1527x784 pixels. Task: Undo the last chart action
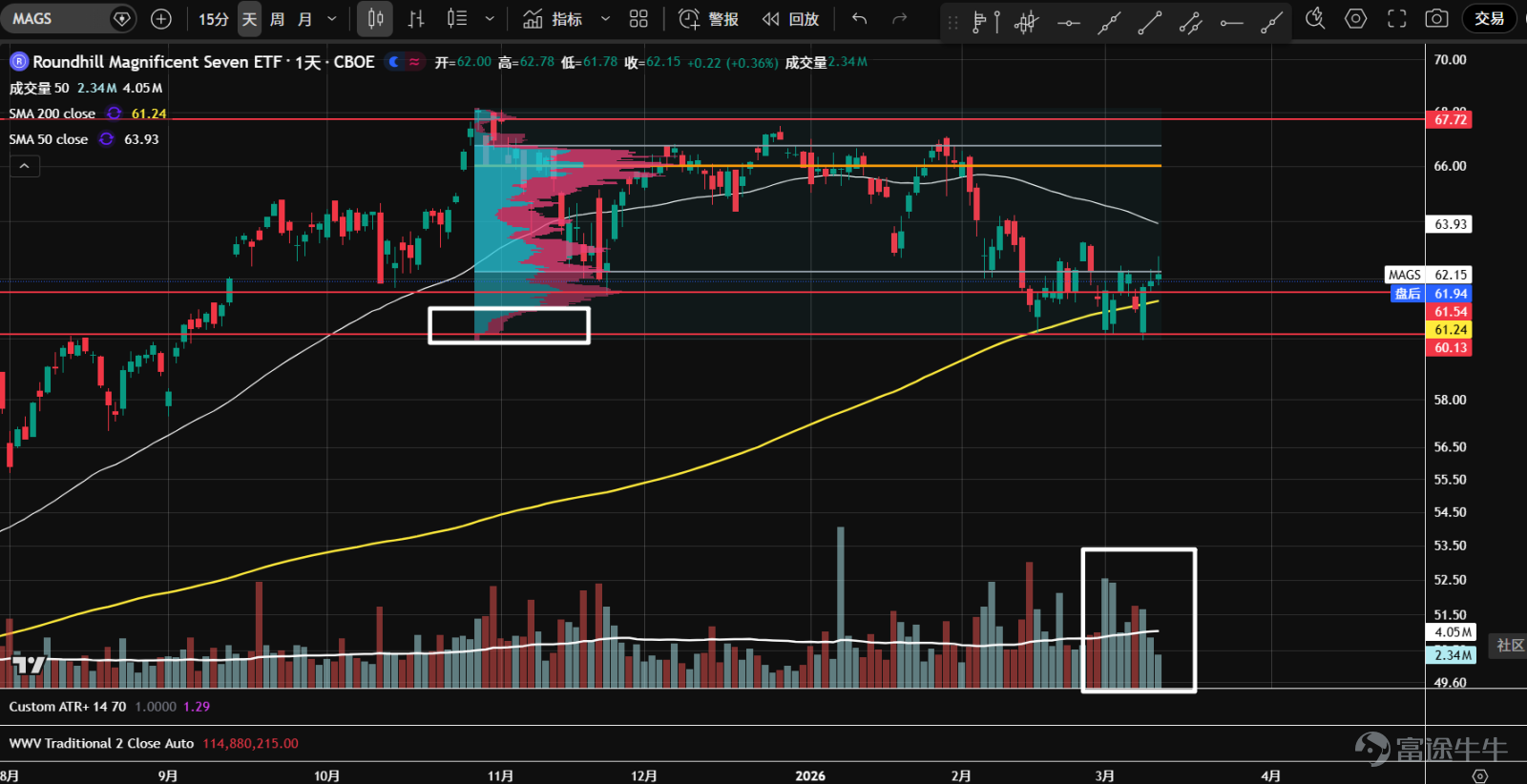point(859,18)
